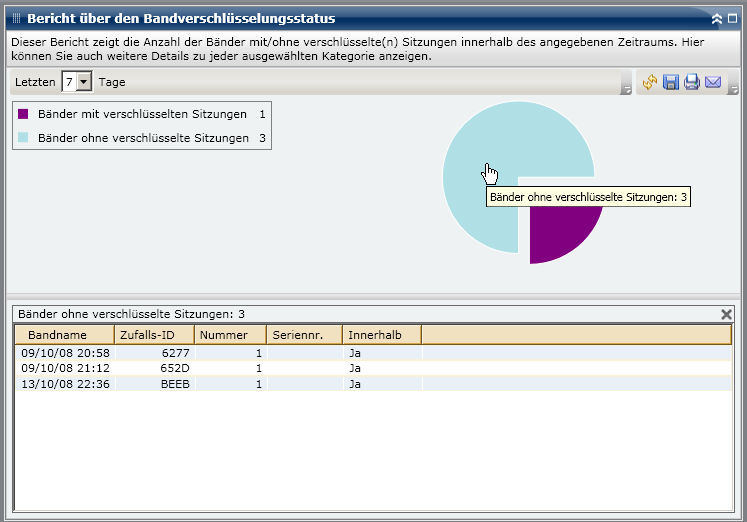Image resolution: width=747 pixels, height=522 pixels.
Task: Open the days filter toolbar options arrow
Action: [626, 90]
